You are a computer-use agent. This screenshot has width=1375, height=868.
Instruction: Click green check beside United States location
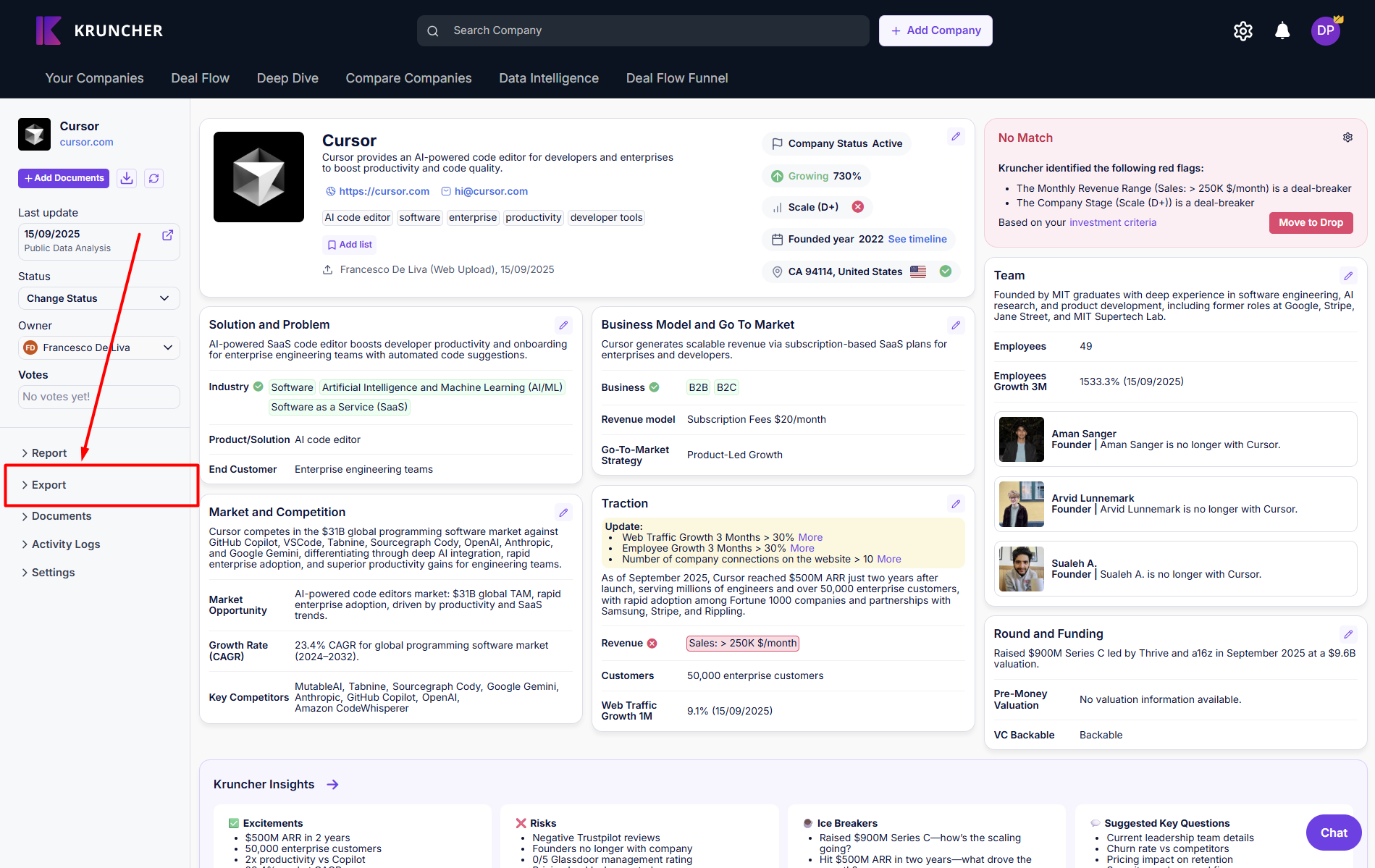(x=945, y=271)
